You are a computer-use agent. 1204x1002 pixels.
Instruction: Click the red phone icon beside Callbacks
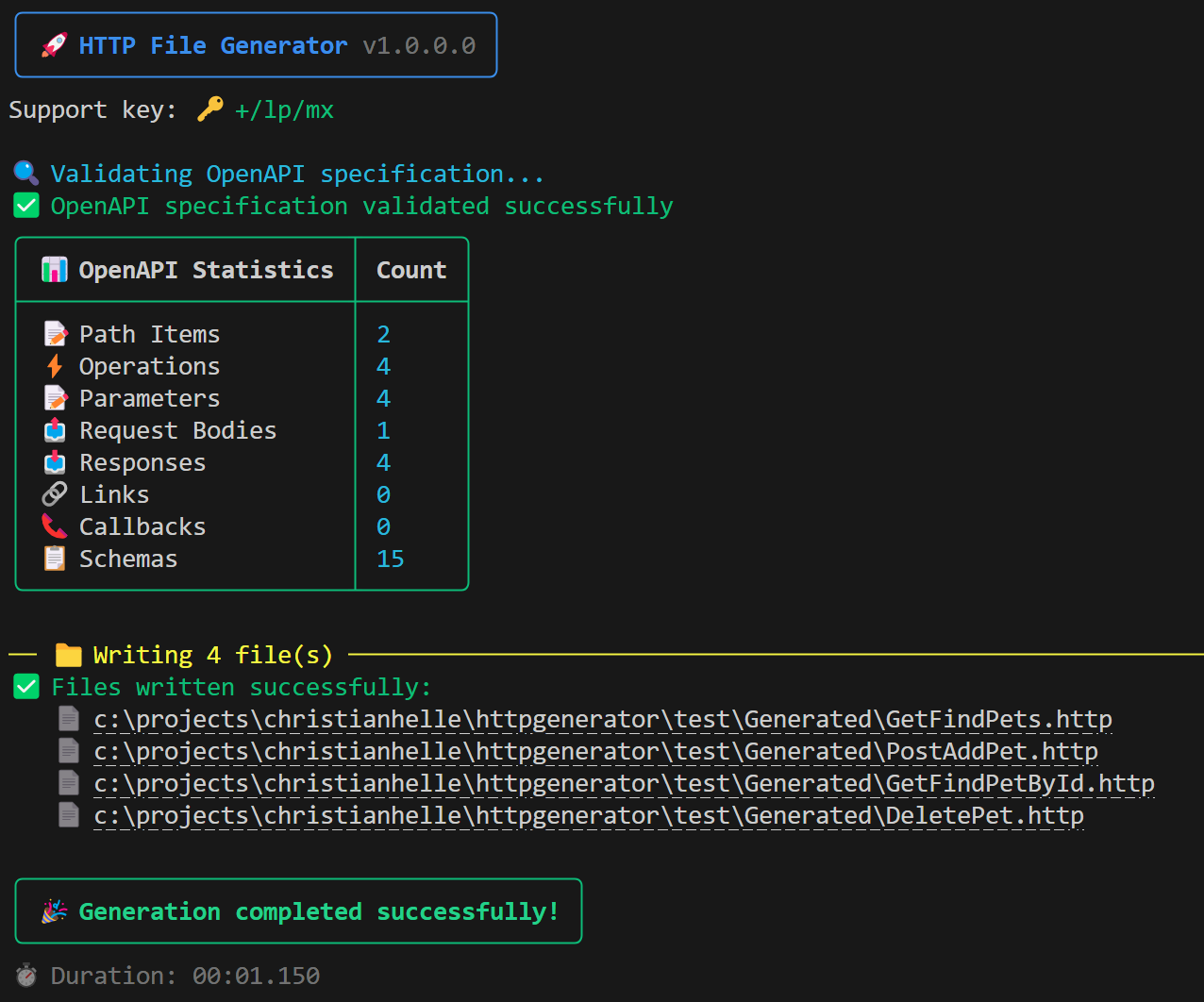click(x=55, y=526)
